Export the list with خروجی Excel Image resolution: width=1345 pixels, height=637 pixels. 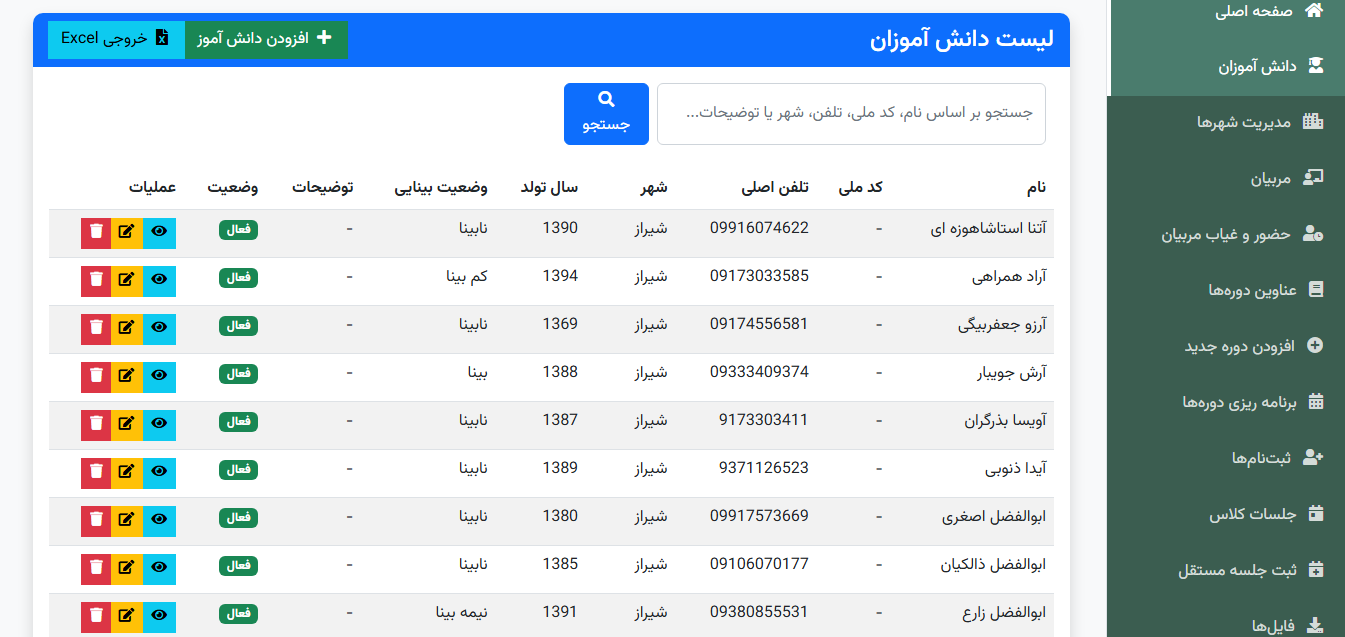point(116,39)
